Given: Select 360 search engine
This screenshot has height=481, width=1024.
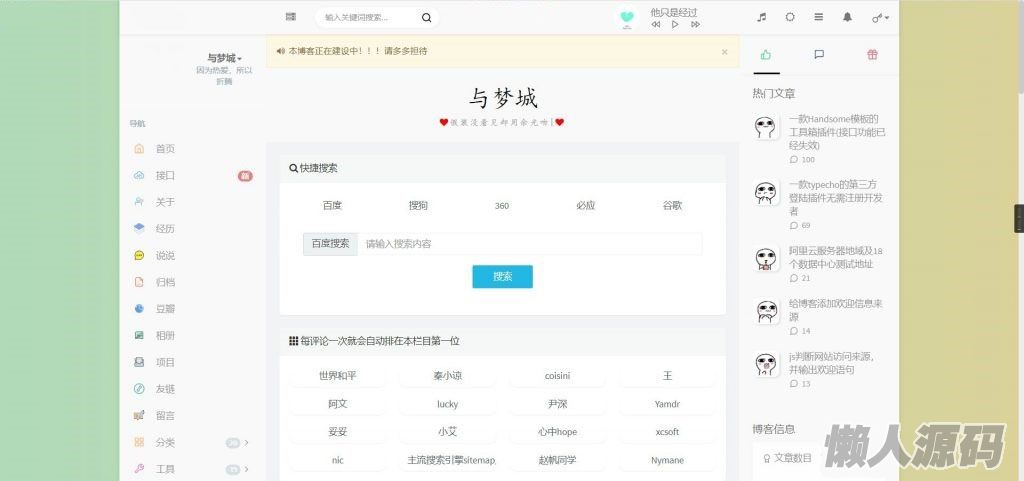Looking at the screenshot, I should click(x=502, y=206).
